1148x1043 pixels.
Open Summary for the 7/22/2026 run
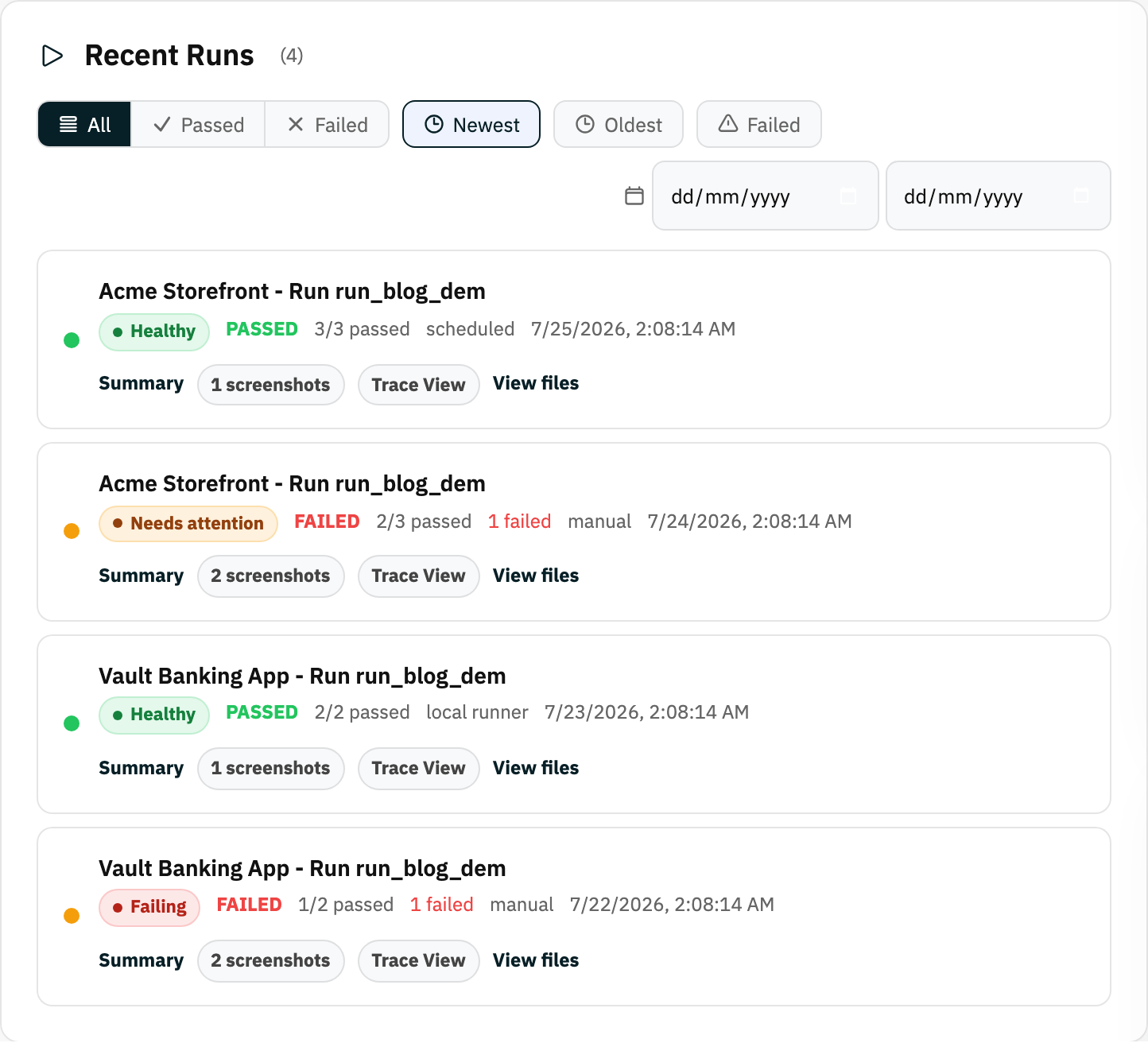(x=141, y=961)
